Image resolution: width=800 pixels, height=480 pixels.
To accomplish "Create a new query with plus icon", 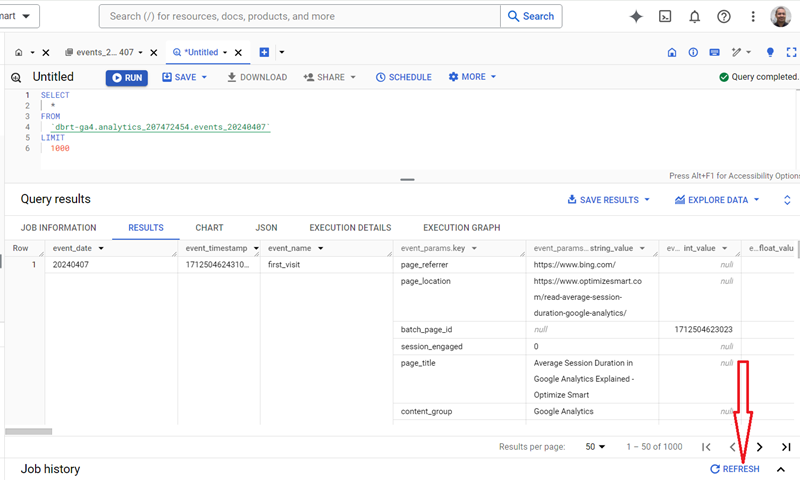I will (264, 52).
